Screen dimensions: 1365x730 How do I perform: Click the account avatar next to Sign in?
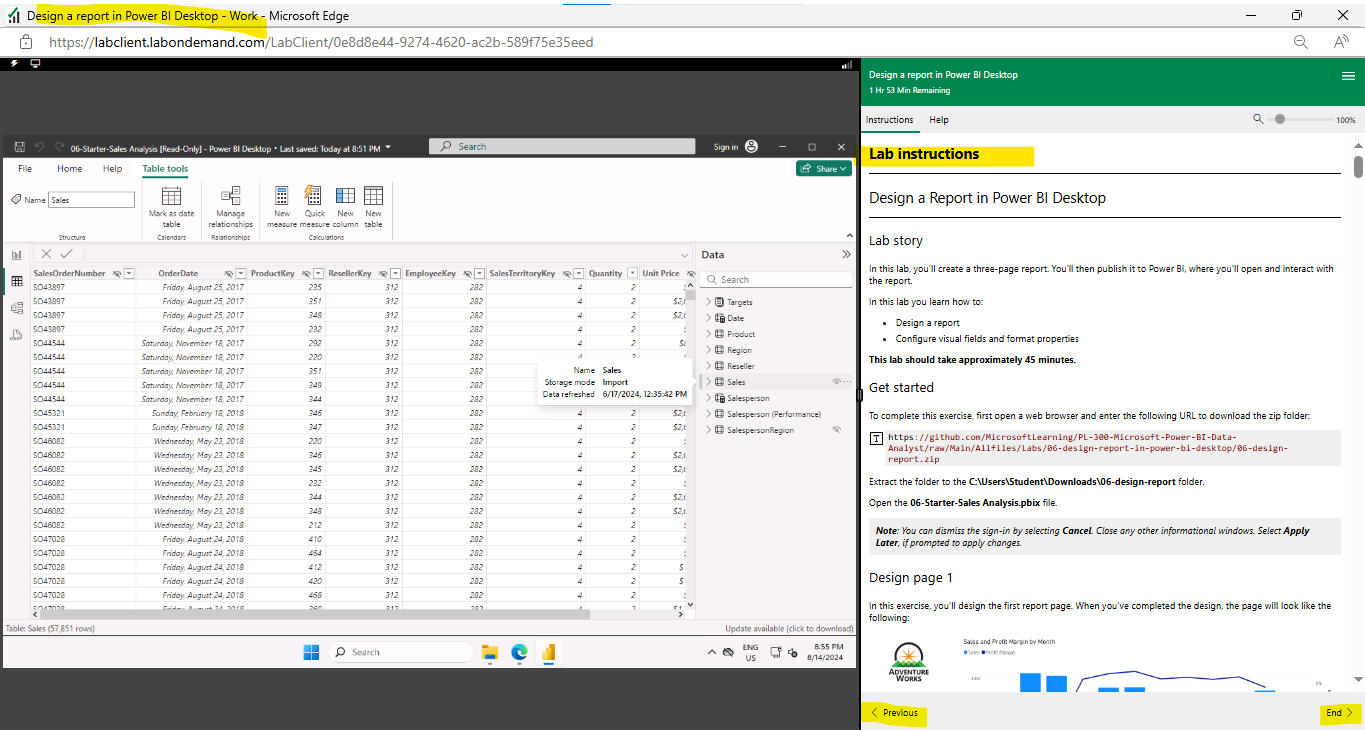[751, 147]
